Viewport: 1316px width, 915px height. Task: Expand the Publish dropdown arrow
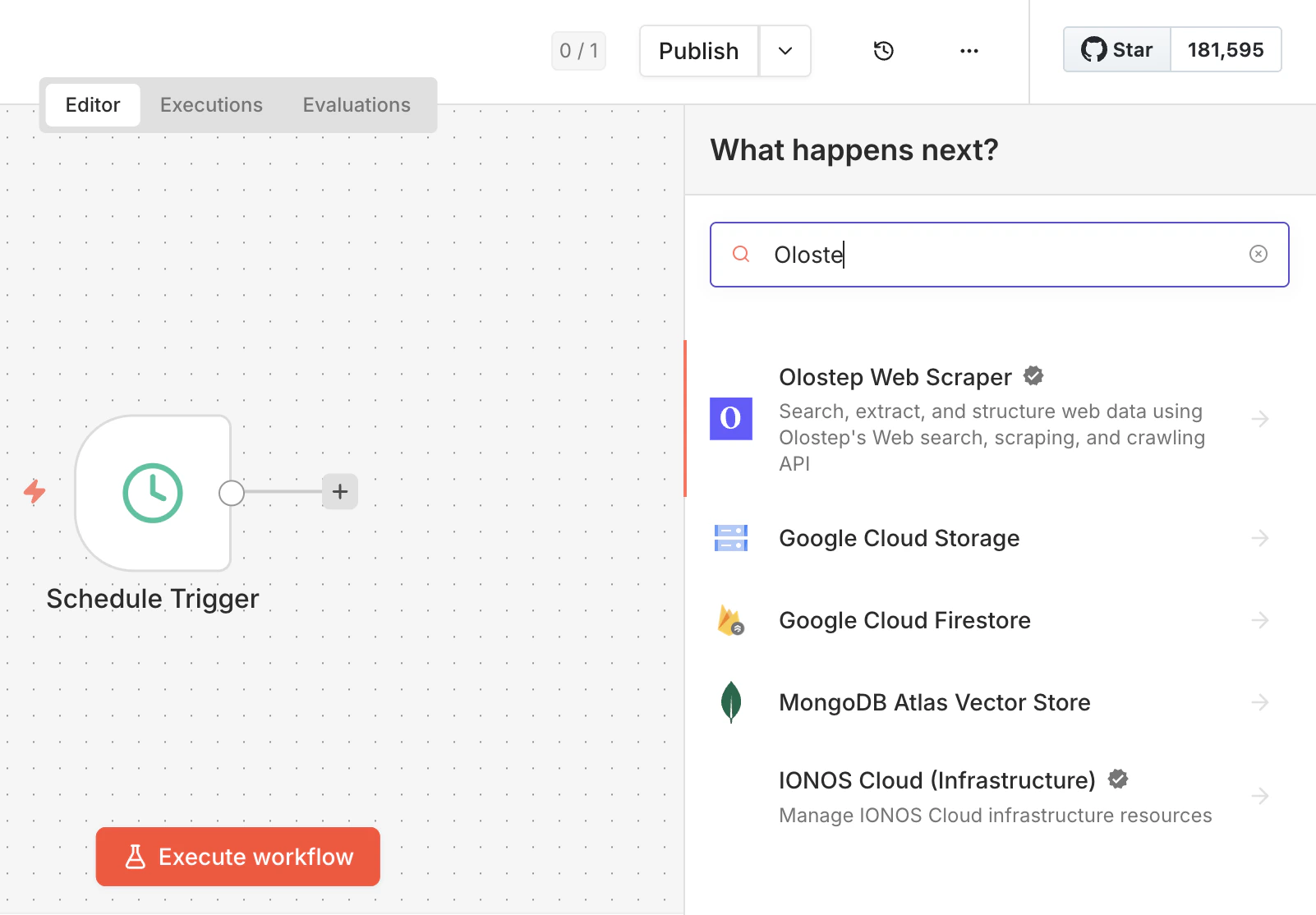pyautogui.click(x=785, y=51)
